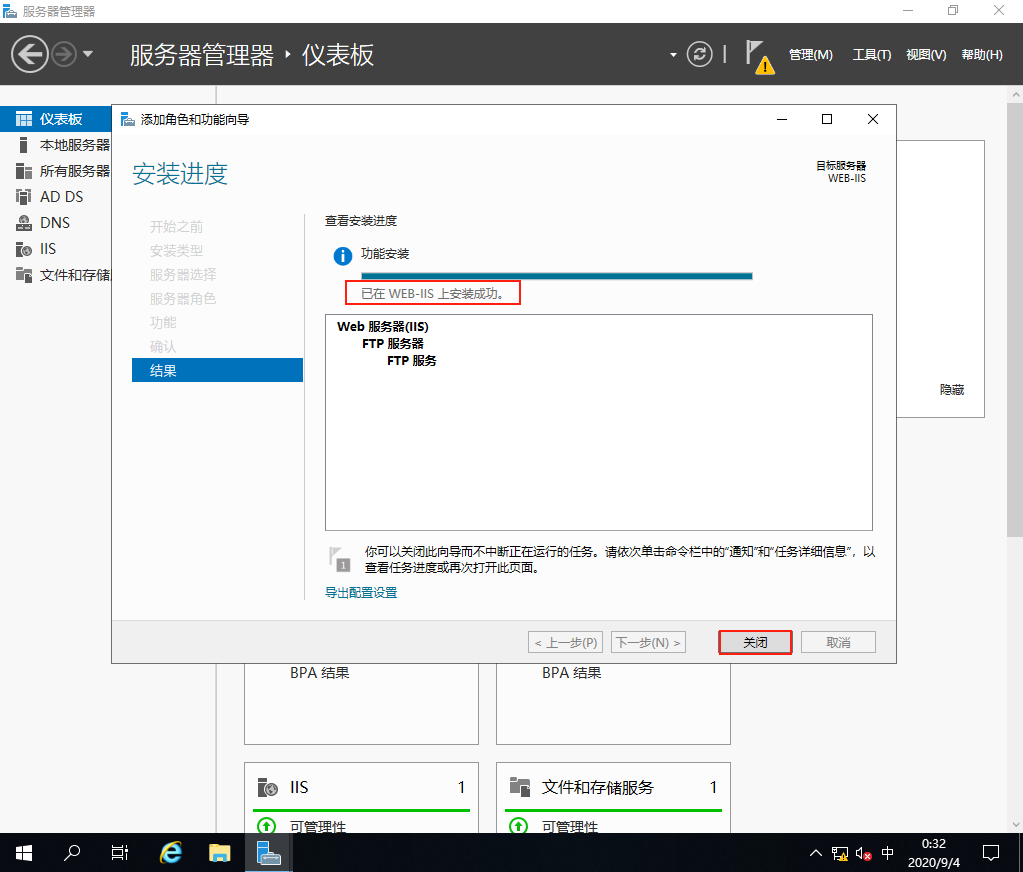Select DNS in the sidebar

tap(55, 223)
